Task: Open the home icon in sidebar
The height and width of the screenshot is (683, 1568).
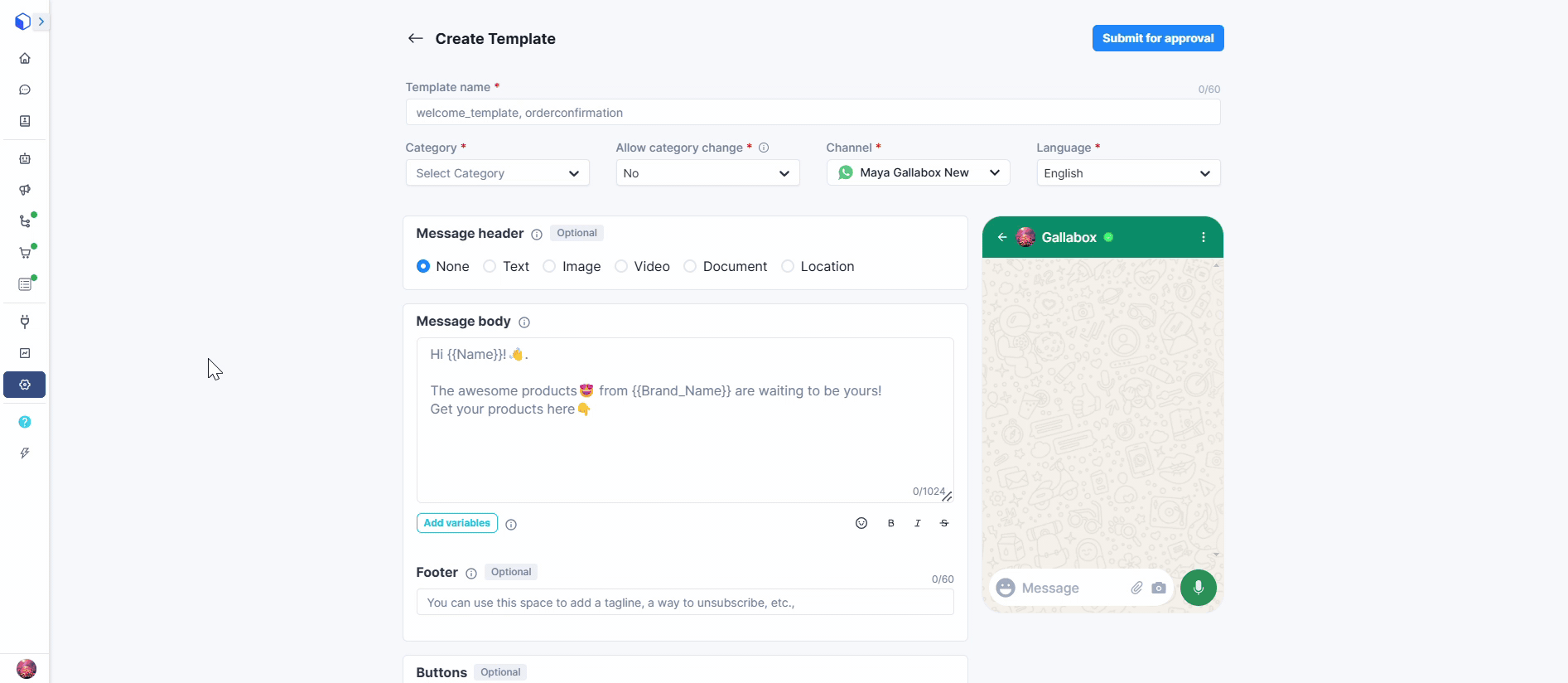Action: pos(25,58)
